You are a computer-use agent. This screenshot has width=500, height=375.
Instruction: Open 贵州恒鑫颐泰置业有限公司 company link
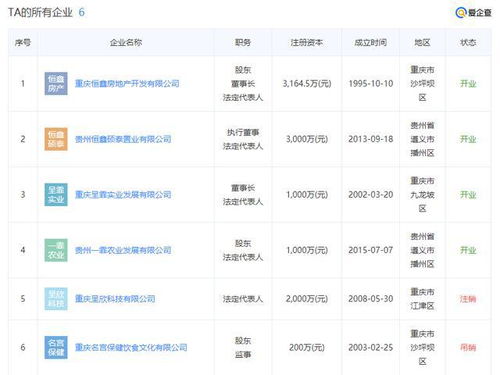[123, 139]
